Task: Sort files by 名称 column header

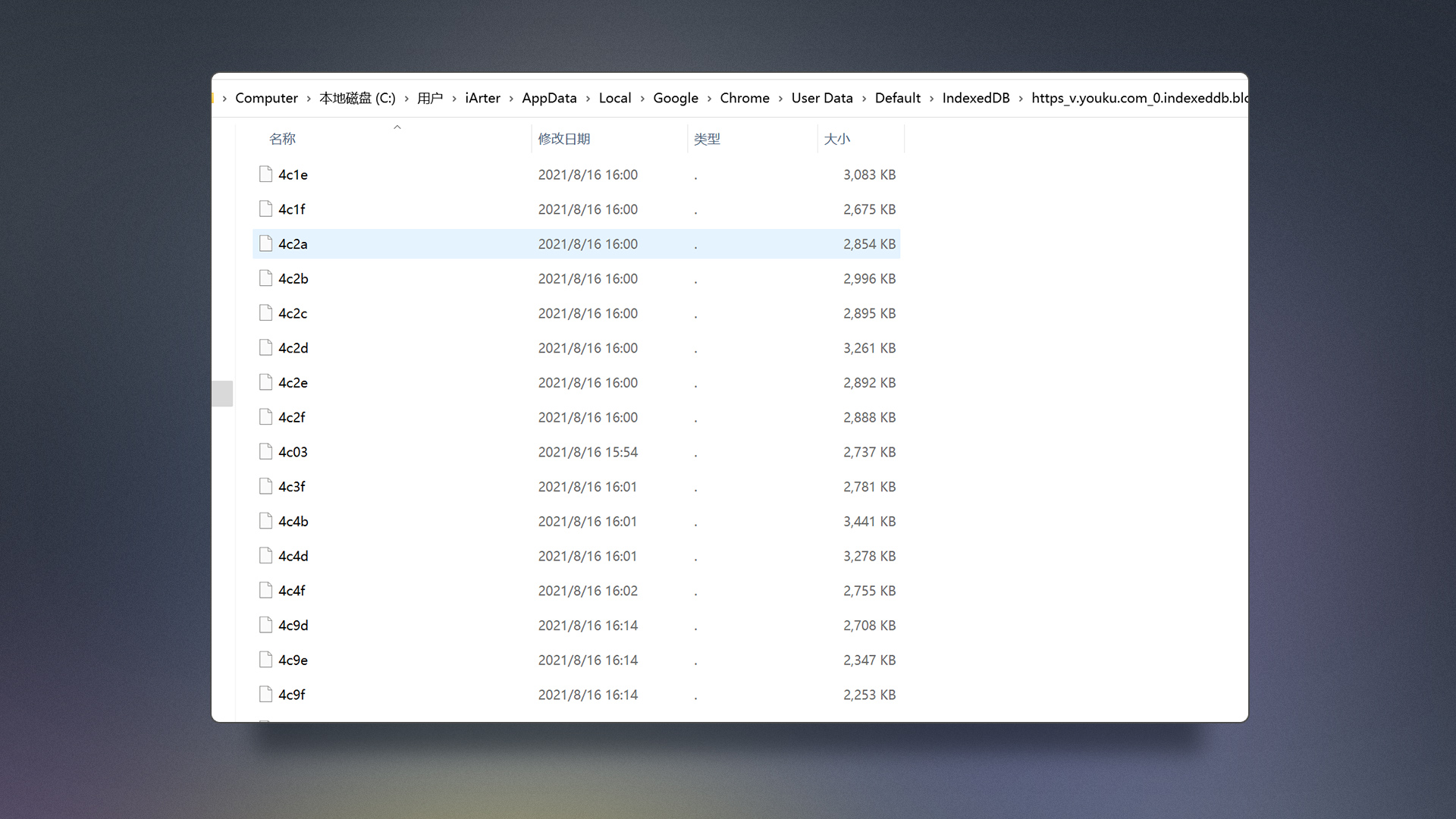Action: tap(282, 139)
